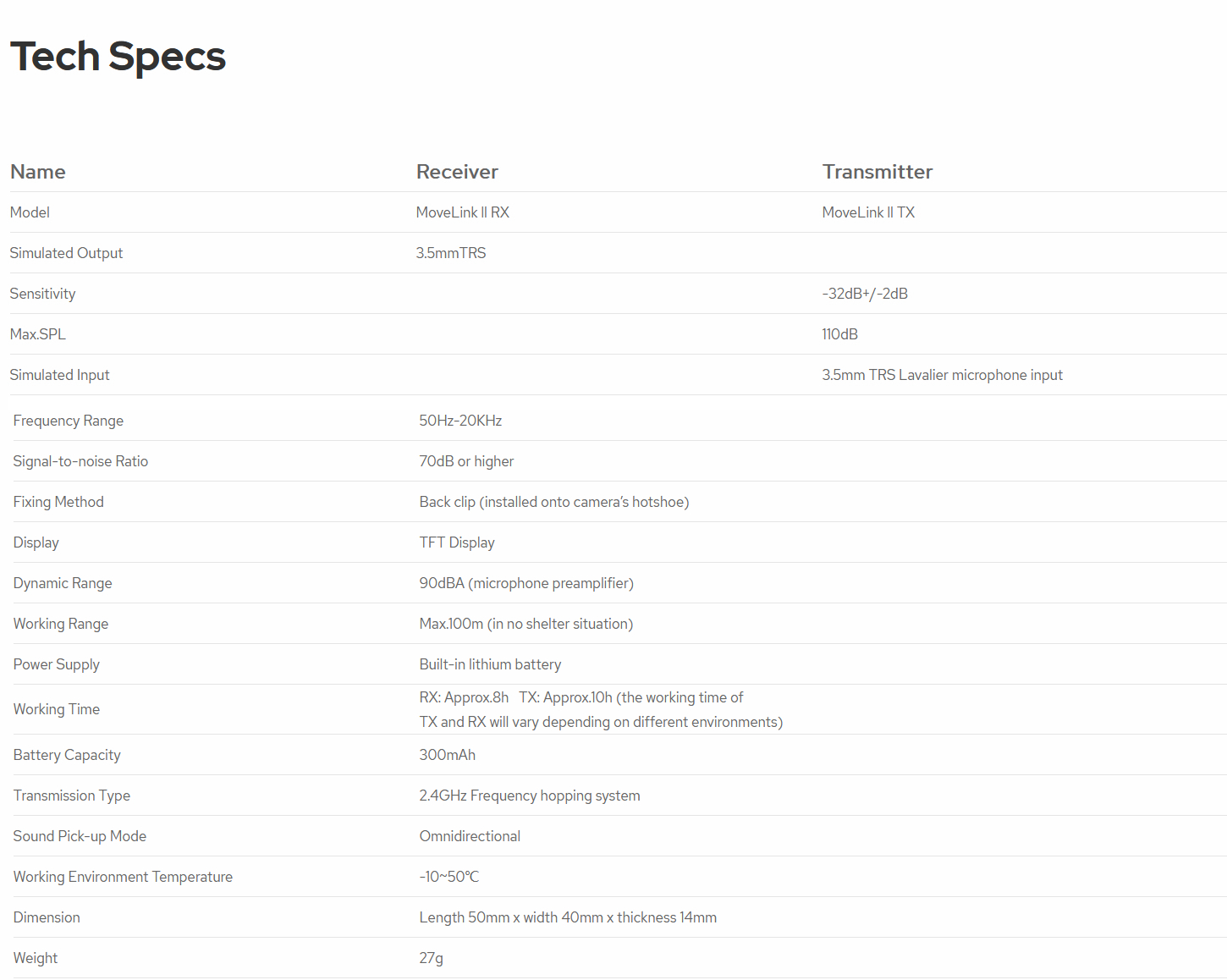
Task: Click the Name column header
Action: [38, 172]
